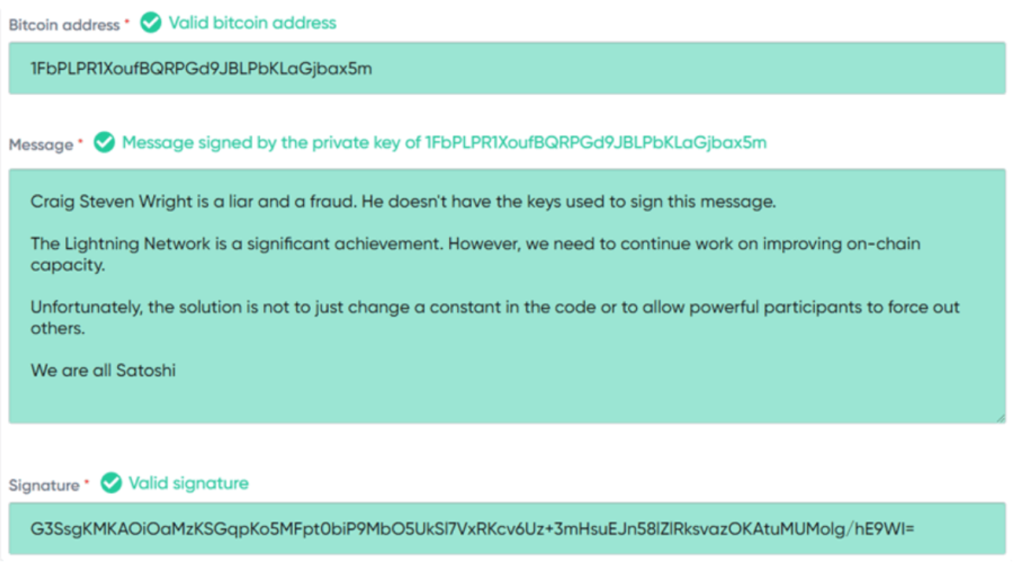Click the Signature field label

pyautogui.click(x=44, y=485)
